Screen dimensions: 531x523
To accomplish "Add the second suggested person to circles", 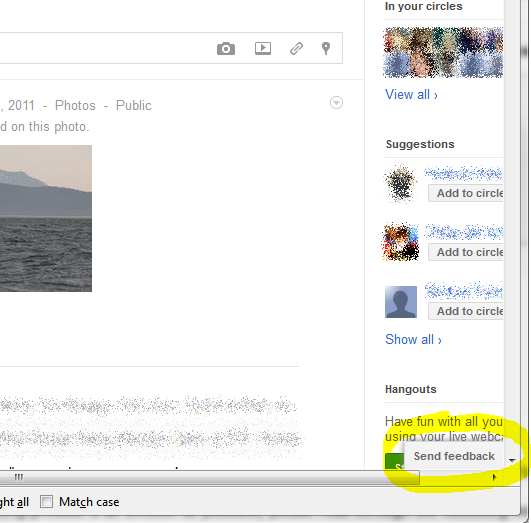I will (x=466, y=252).
